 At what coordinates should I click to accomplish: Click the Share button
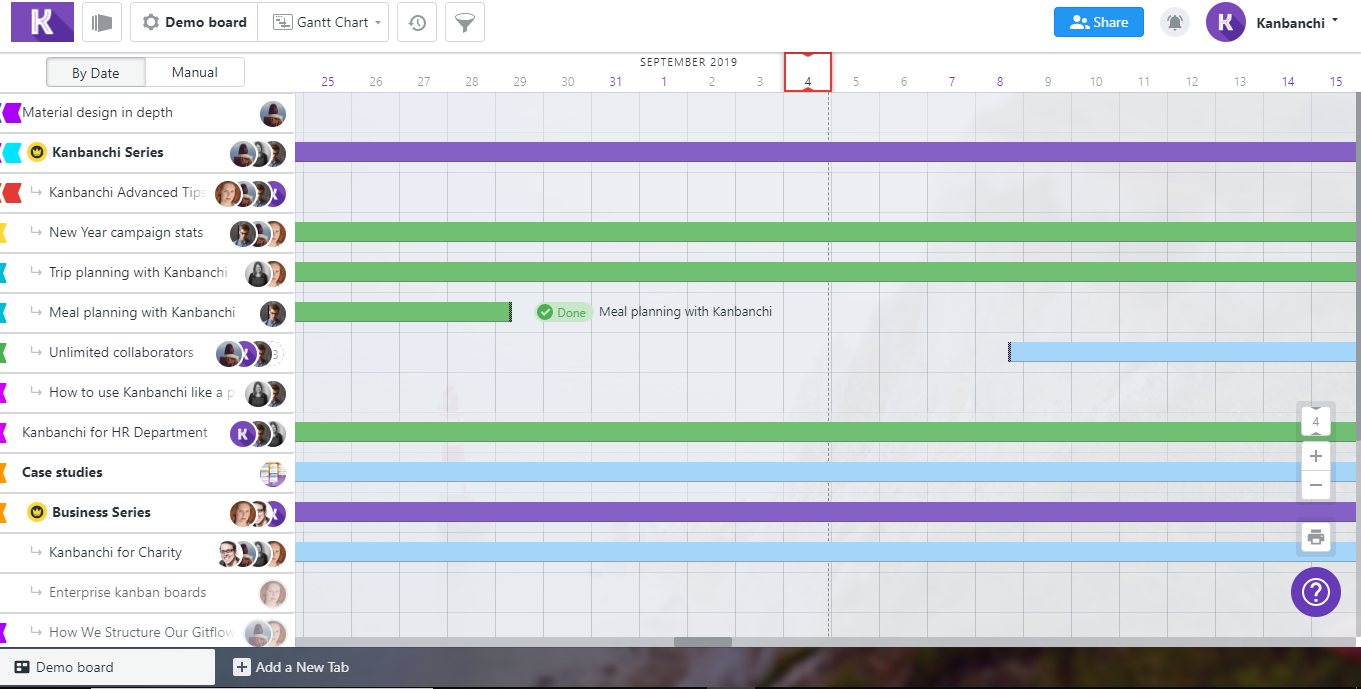point(1099,22)
